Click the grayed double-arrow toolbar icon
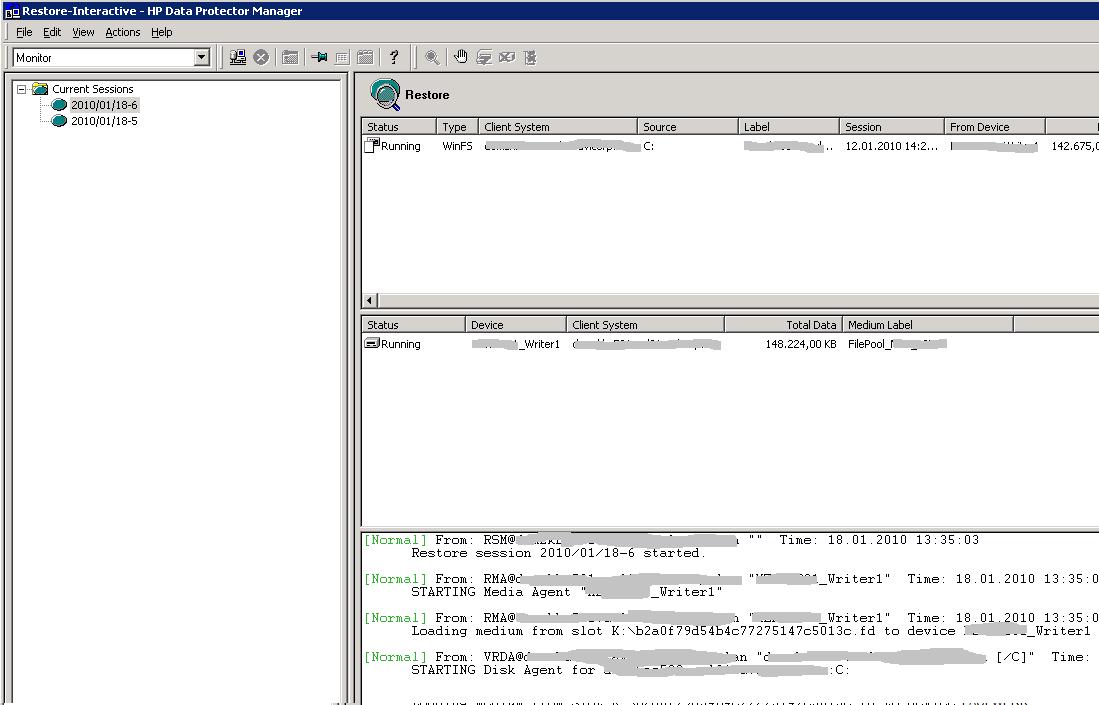This screenshot has width=1099, height=705. click(484, 57)
